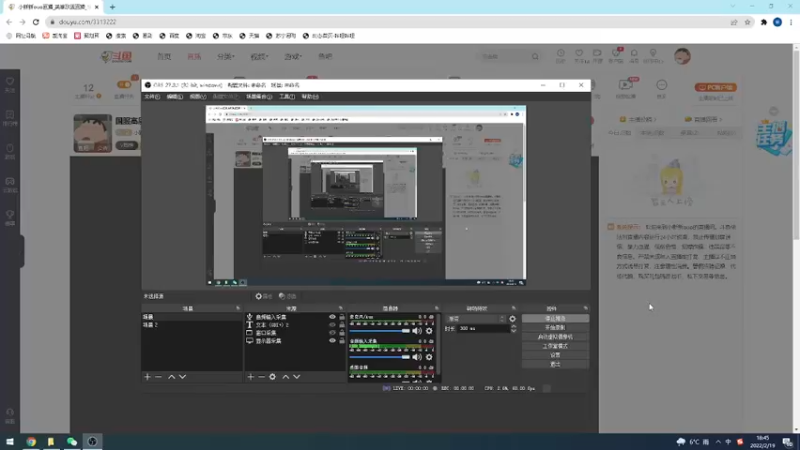Remove the source with the Sources minus icon
The image size is (800, 450).
(x=261, y=377)
